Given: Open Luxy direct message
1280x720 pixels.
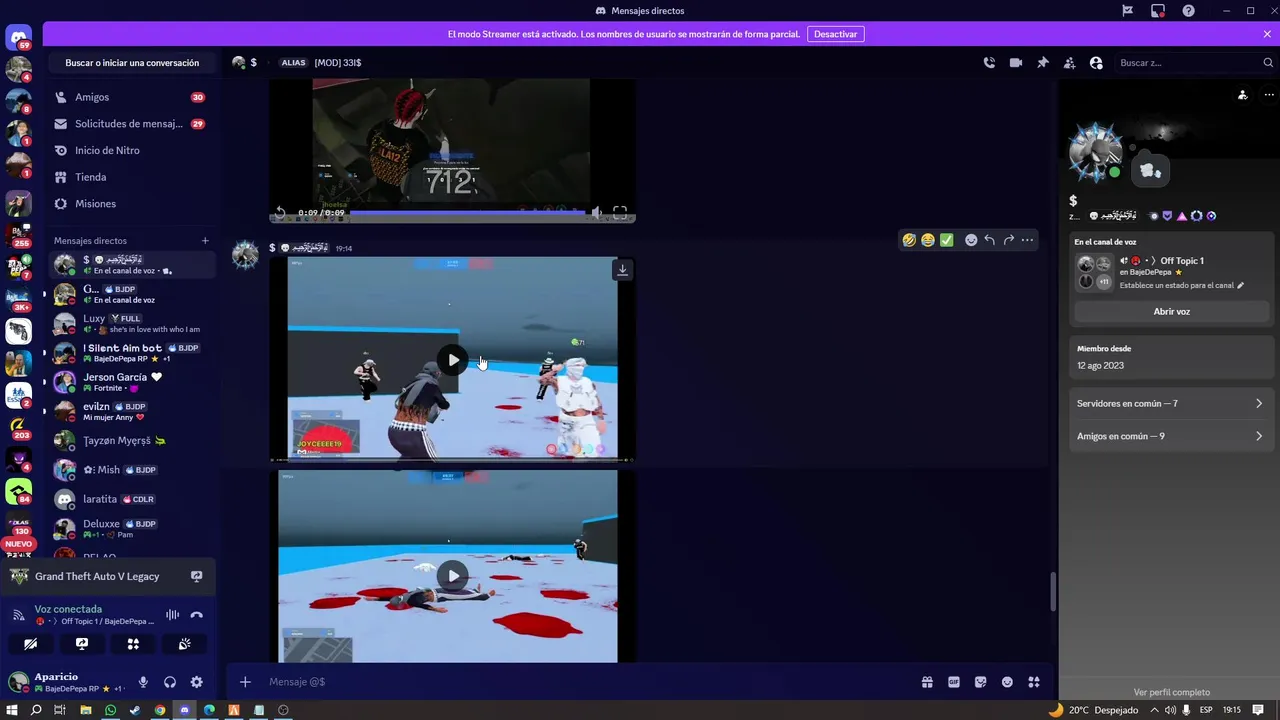Looking at the screenshot, I should coord(131,323).
